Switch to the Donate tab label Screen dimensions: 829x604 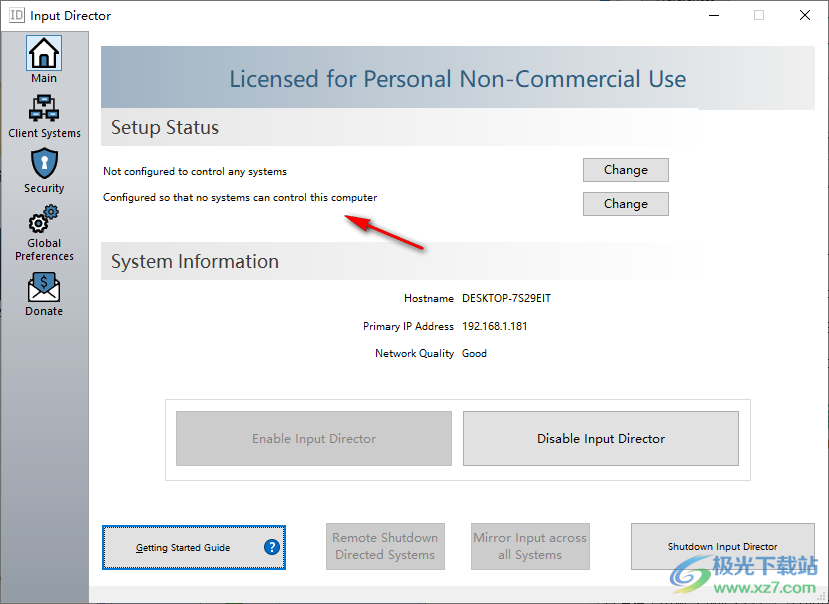coord(44,311)
